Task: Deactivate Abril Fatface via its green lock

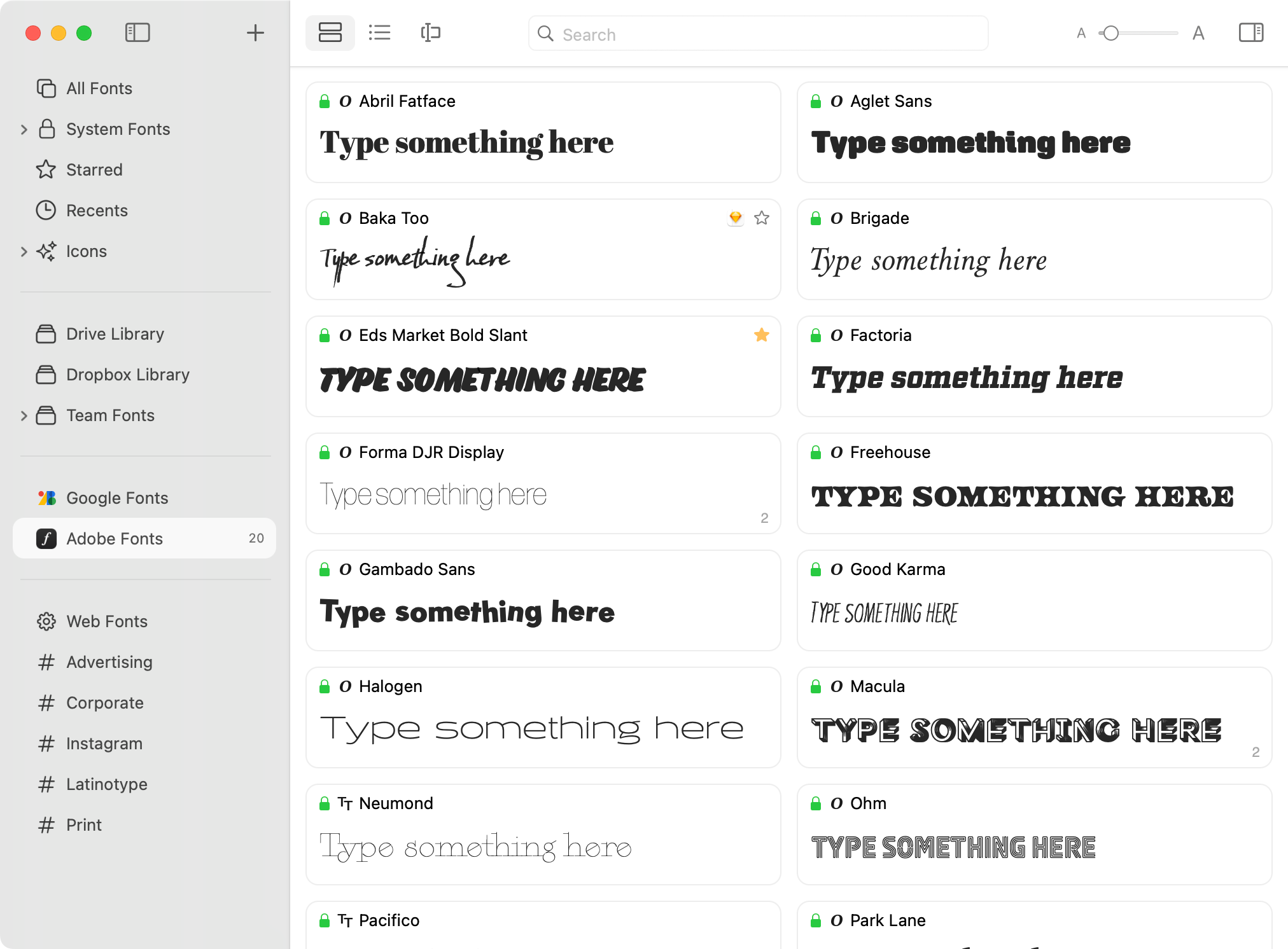Action: 325,100
